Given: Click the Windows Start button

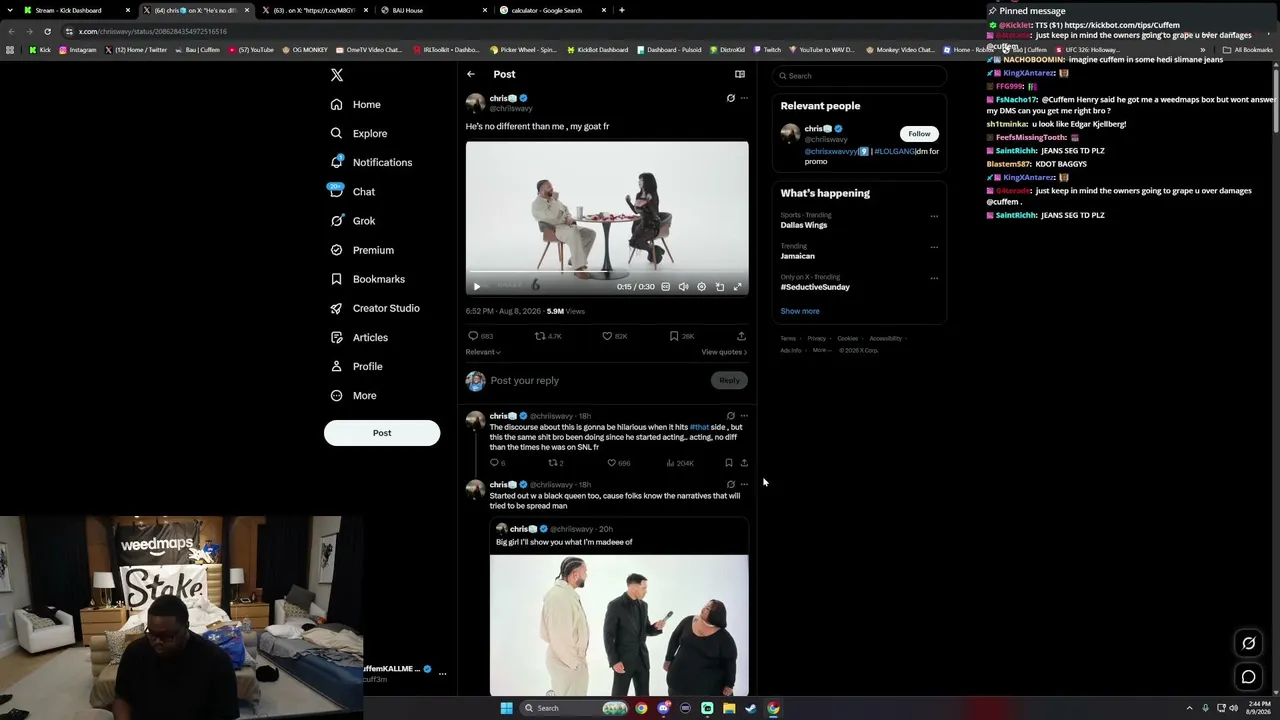Looking at the screenshot, I should (x=506, y=708).
